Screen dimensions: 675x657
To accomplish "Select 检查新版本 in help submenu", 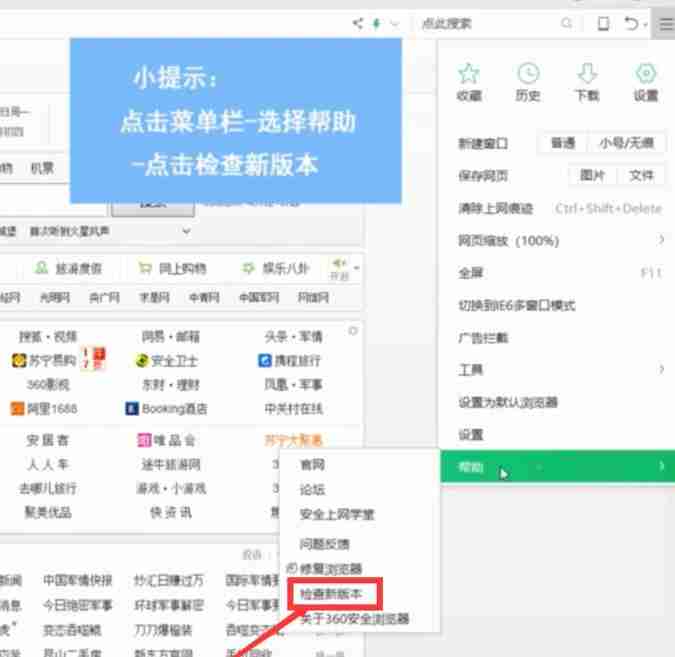I will (331, 594).
